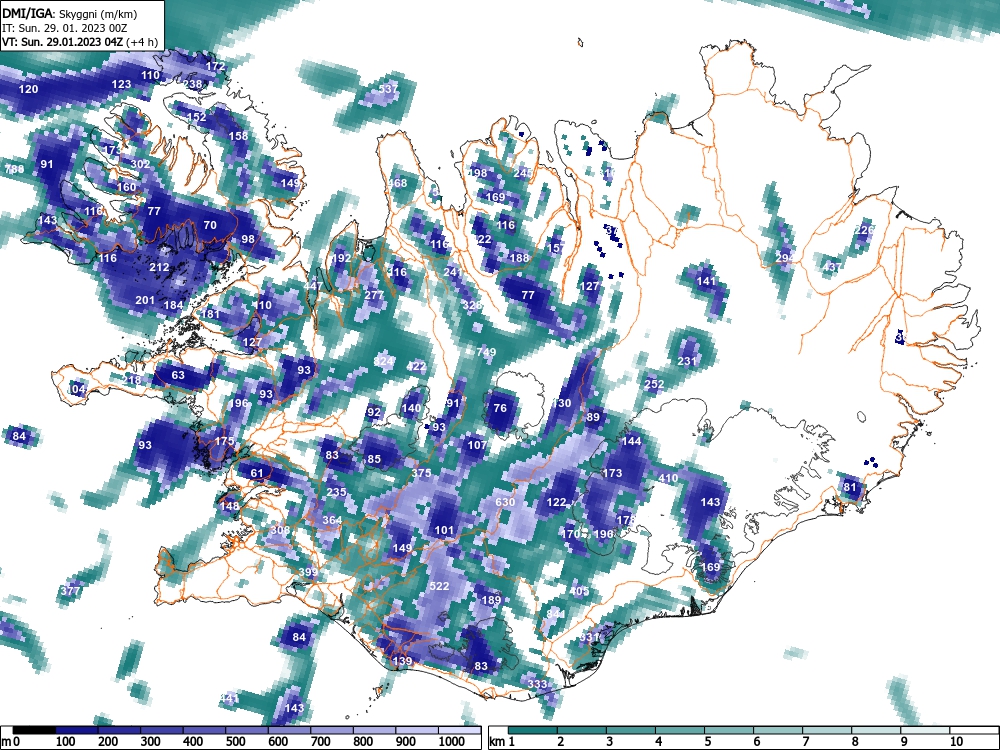Click the visibility value '184' on the map
The width and height of the screenshot is (1000, 750).
173,305
